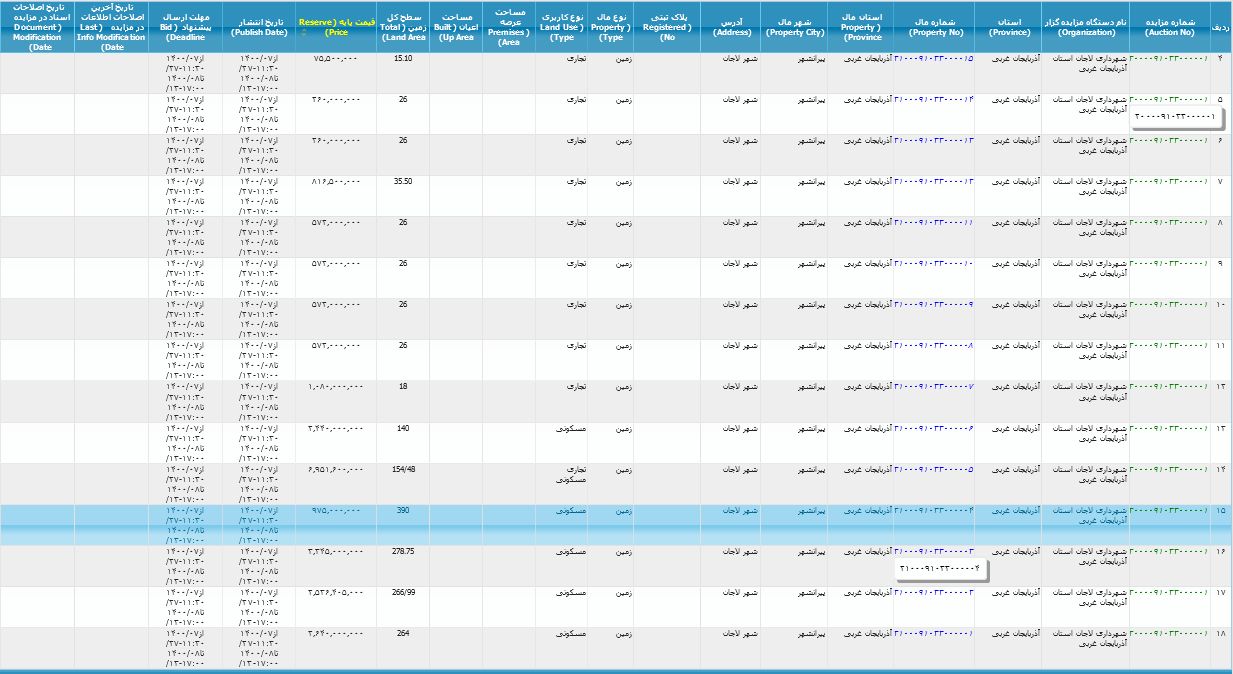The height and width of the screenshot is (674, 1233).
Task: Click the Registered No column header
Action: coord(667,27)
